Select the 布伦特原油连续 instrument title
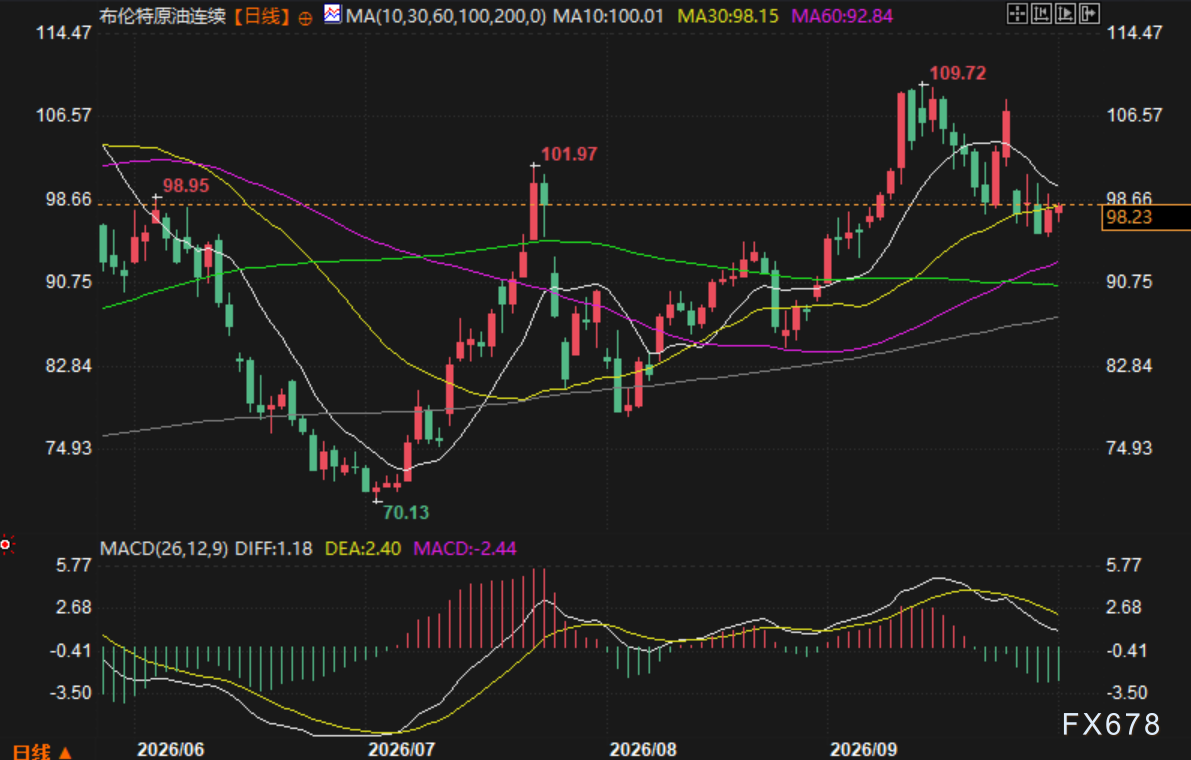Image resolution: width=1191 pixels, height=760 pixels. click(163, 16)
